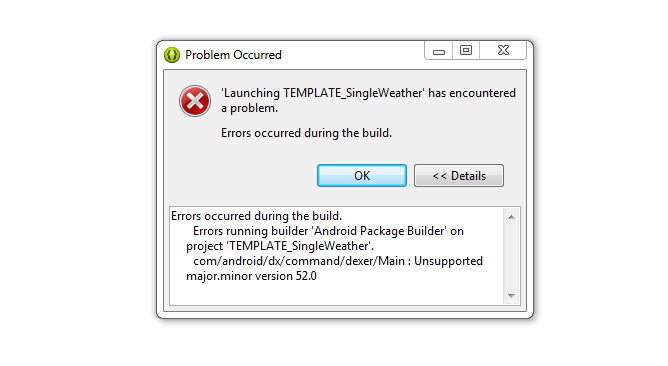Confirm the error with the OK button

tap(362, 176)
